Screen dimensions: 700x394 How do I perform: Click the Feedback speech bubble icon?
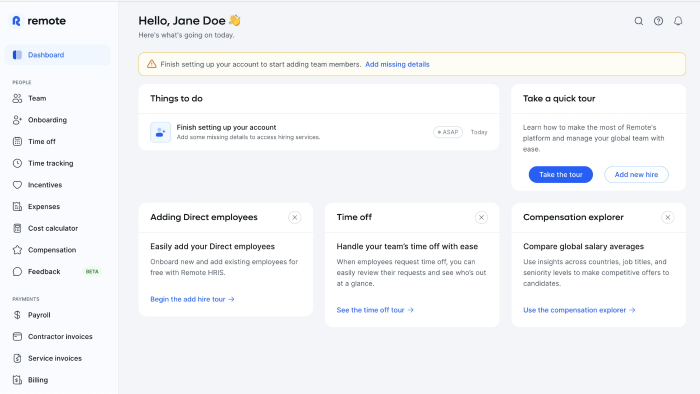17,272
